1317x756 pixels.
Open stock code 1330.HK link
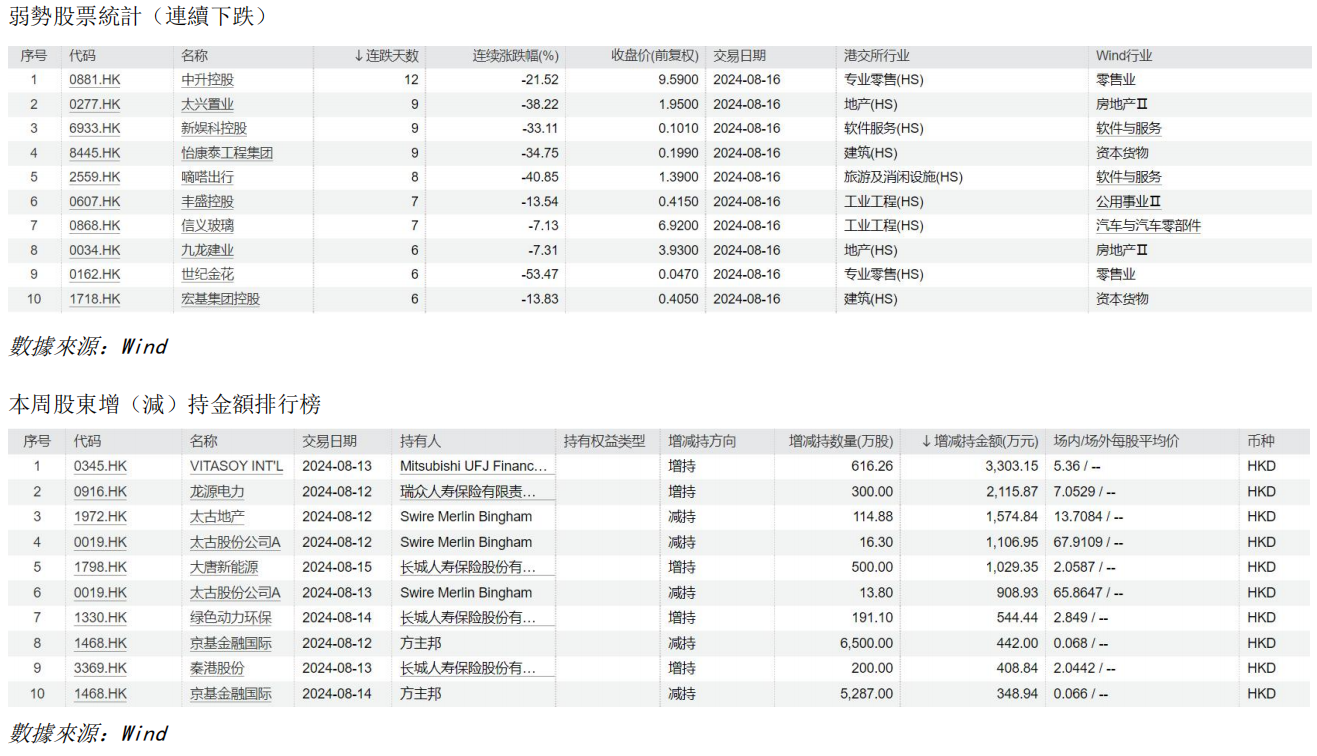(x=100, y=618)
